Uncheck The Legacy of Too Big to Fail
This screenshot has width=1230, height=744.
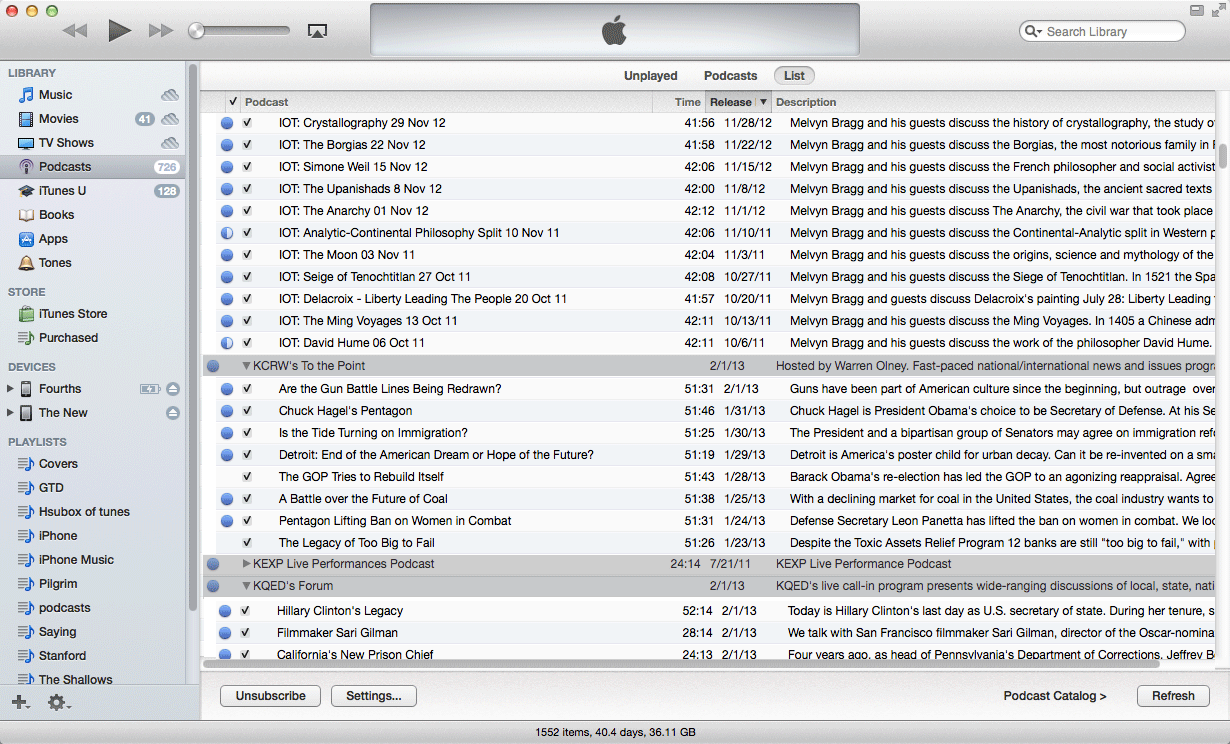pos(247,543)
